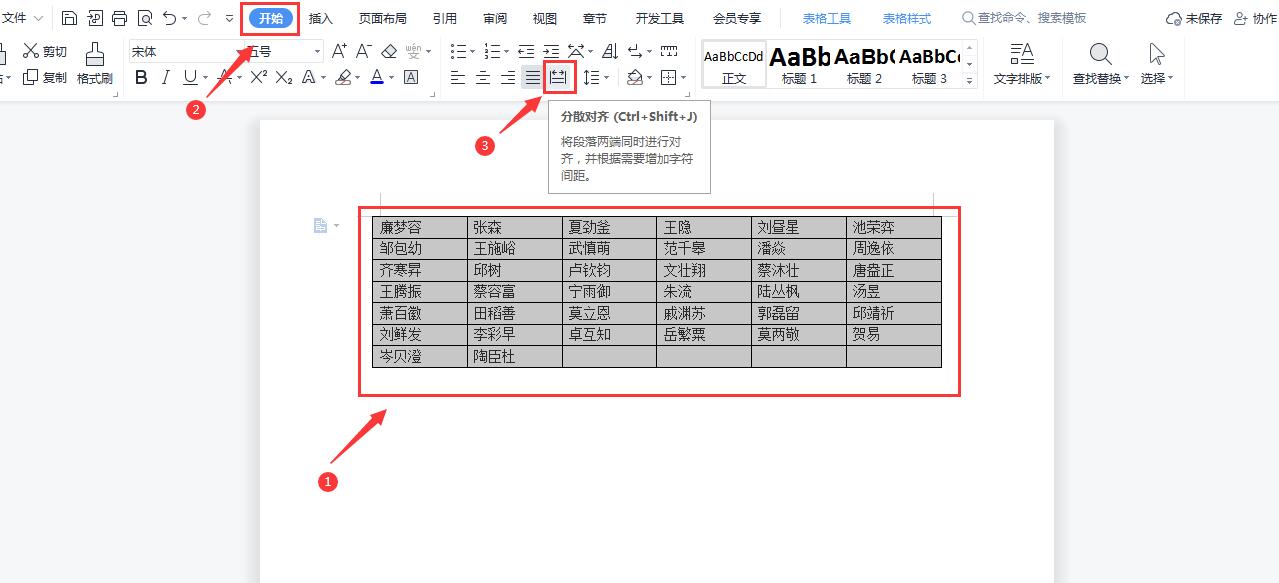The height and width of the screenshot is (583, 1279).
Task: Click the export to PDF icon
Action: coord(95,18)
